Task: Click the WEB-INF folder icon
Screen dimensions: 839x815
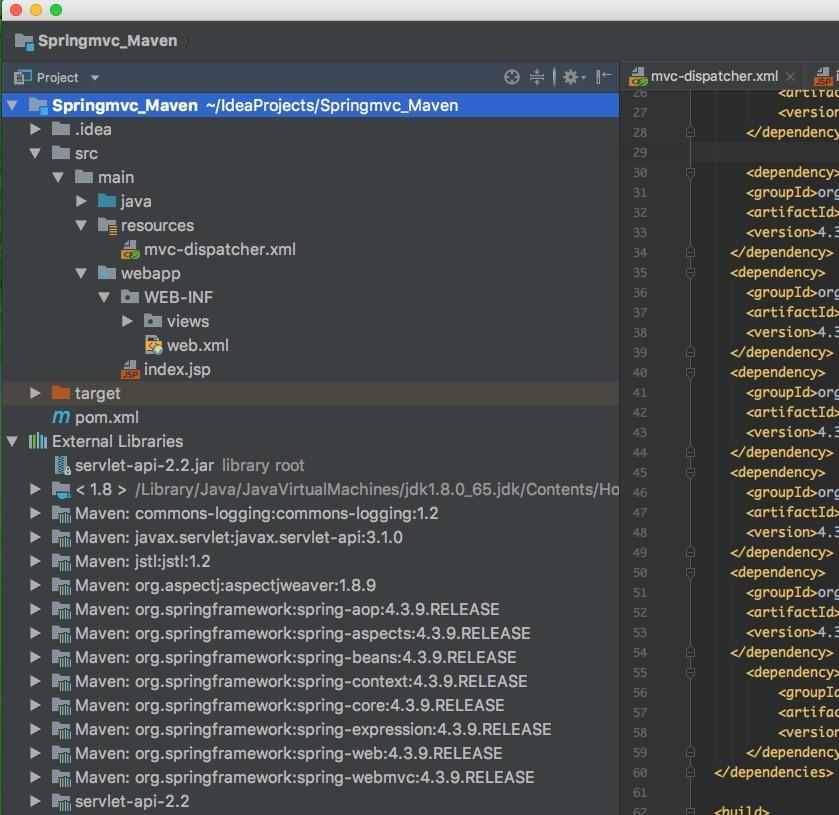Action: [x=130, y=297]
